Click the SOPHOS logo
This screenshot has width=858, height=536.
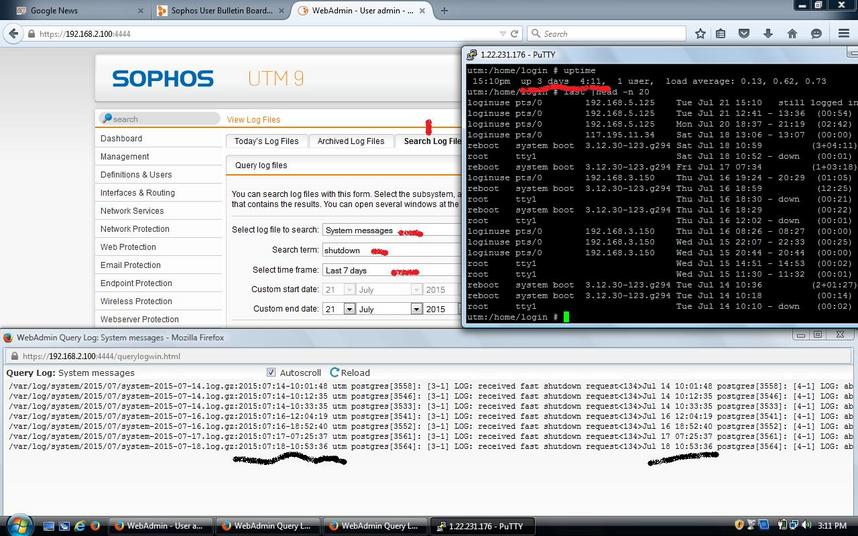pyautogui.click(x=163, y=79)
